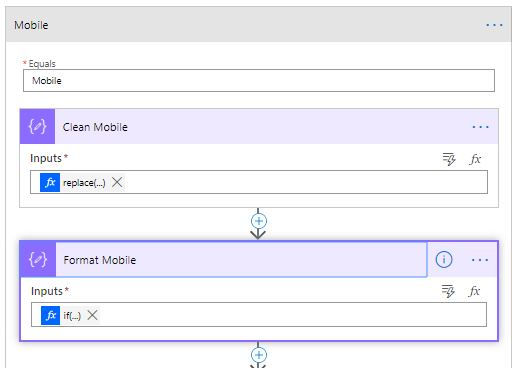Open the Clean Mobile ellipsis menu
Image resolution: width=520 pixels, height=368 pixels.
(480, 127)
